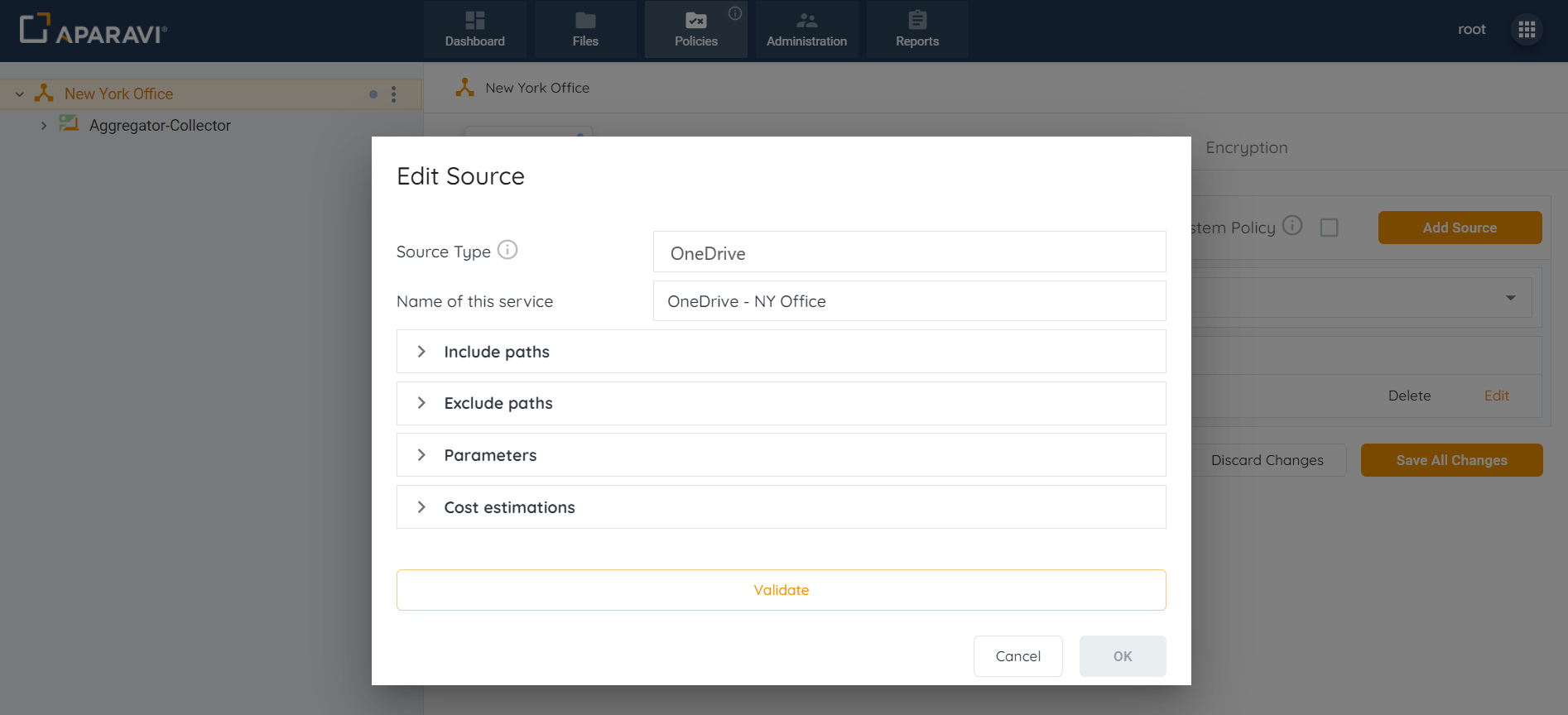Click the System Policy info icon

(x=1292, y=225)
